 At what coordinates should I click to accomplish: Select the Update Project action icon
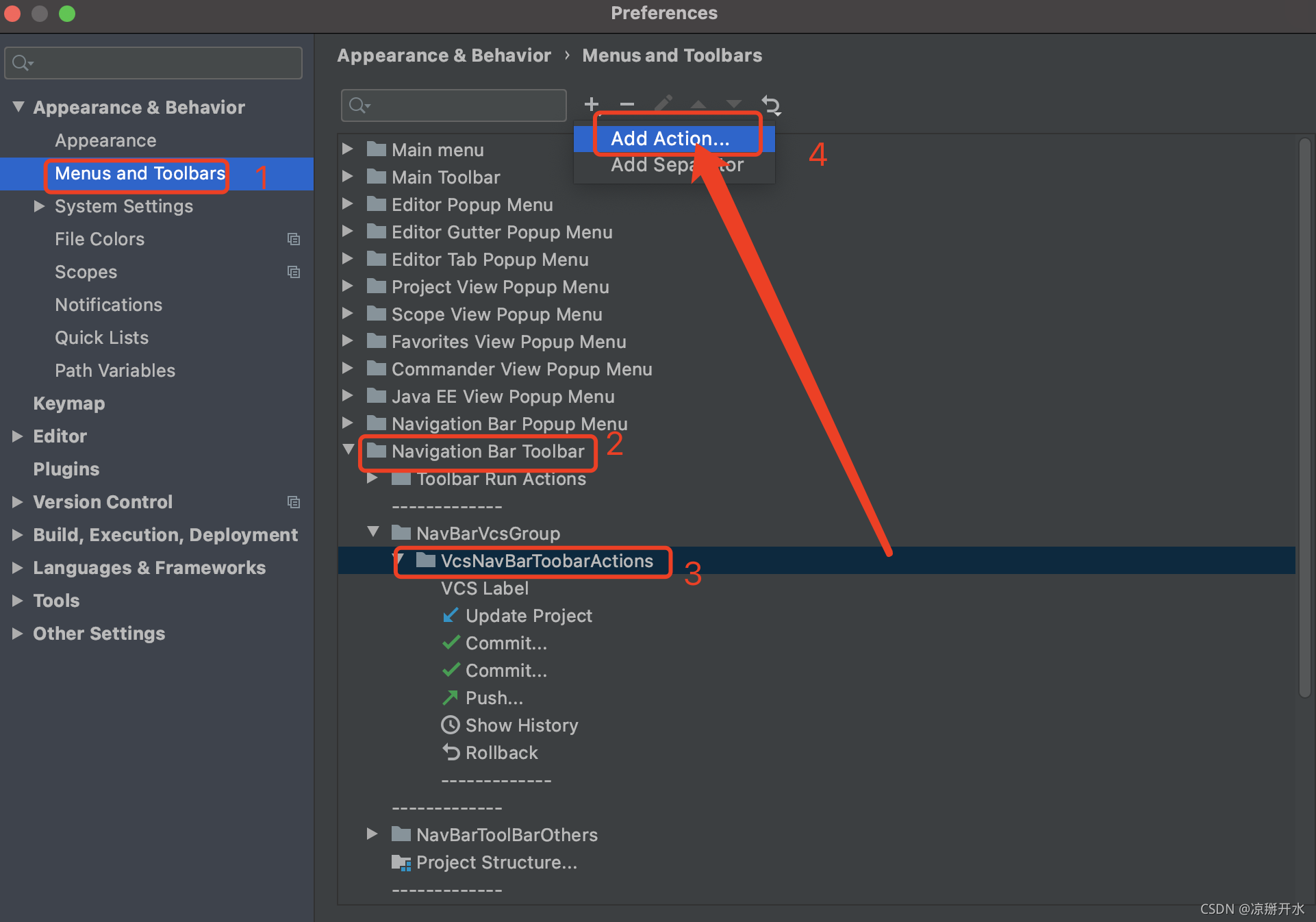pyautogui.click(x=450, y=615)
